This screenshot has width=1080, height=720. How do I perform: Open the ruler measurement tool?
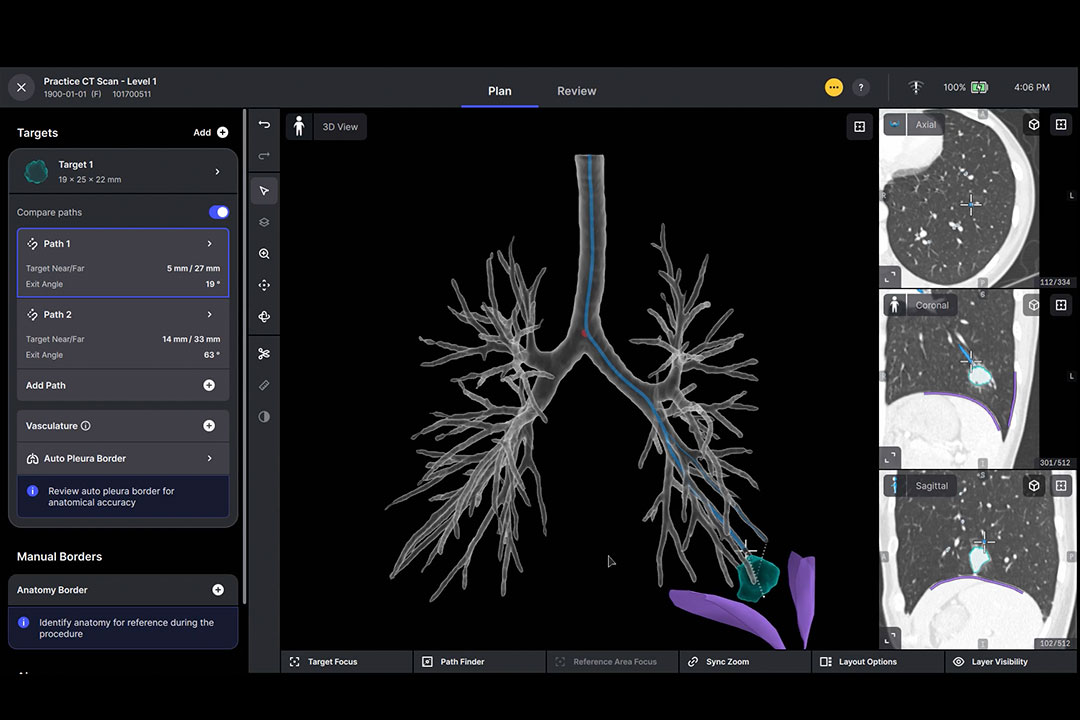(263, 385)
